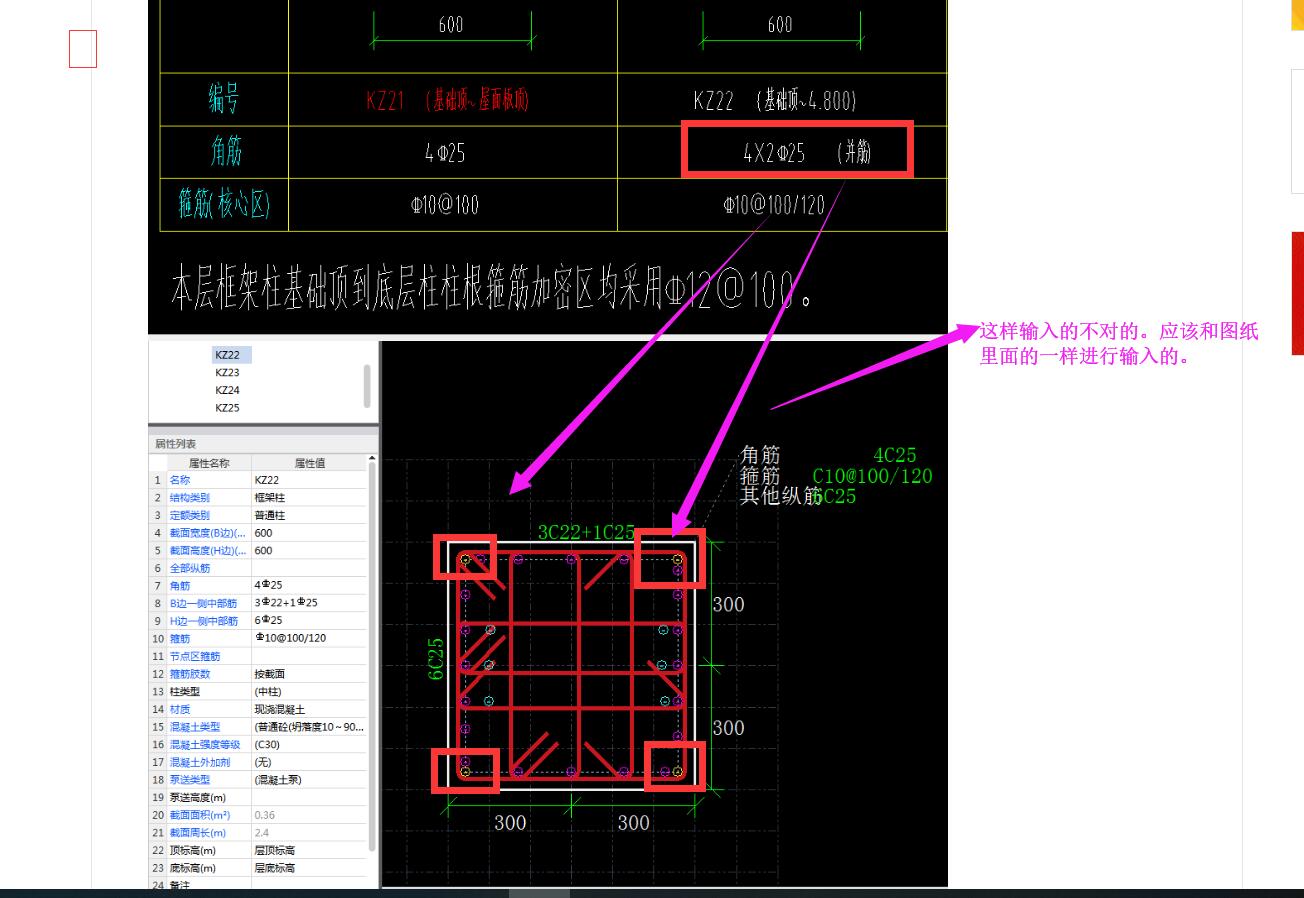Image resolution: width=1304 pixels, height=898 pixels.
Task: Click the 材质 property label
Action: coord(180,709)
